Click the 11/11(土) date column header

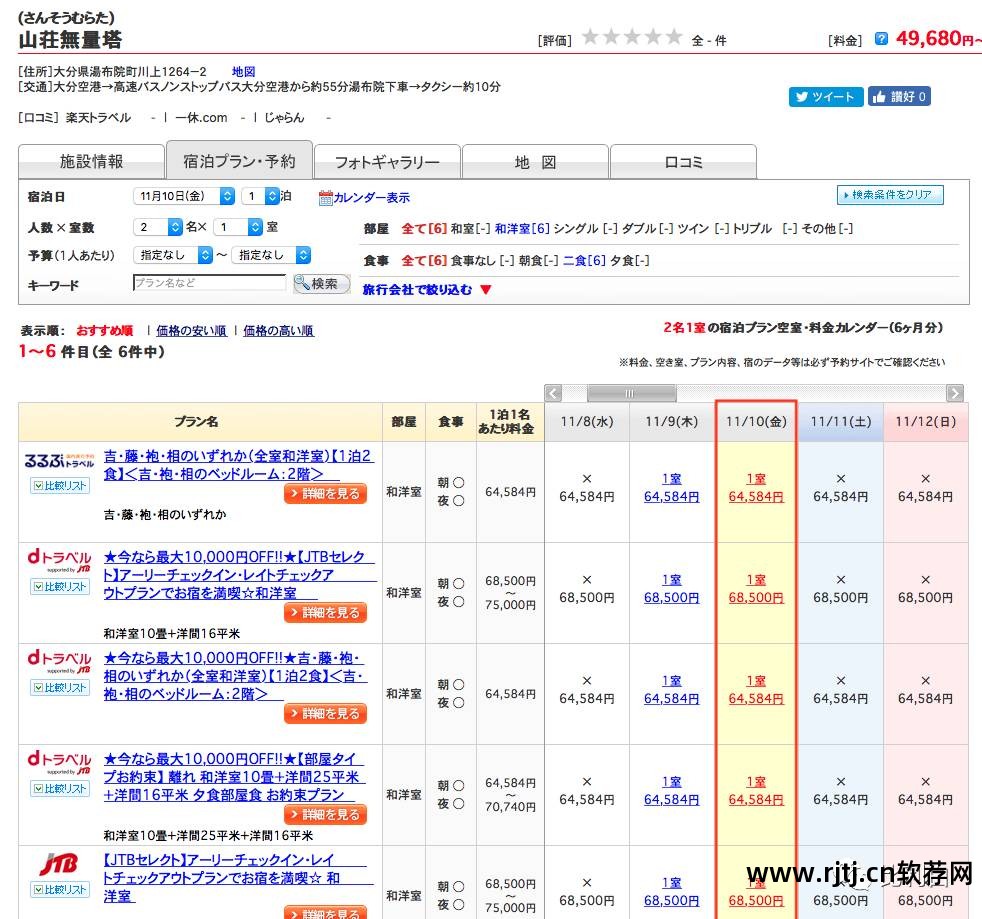coord(840,422)
